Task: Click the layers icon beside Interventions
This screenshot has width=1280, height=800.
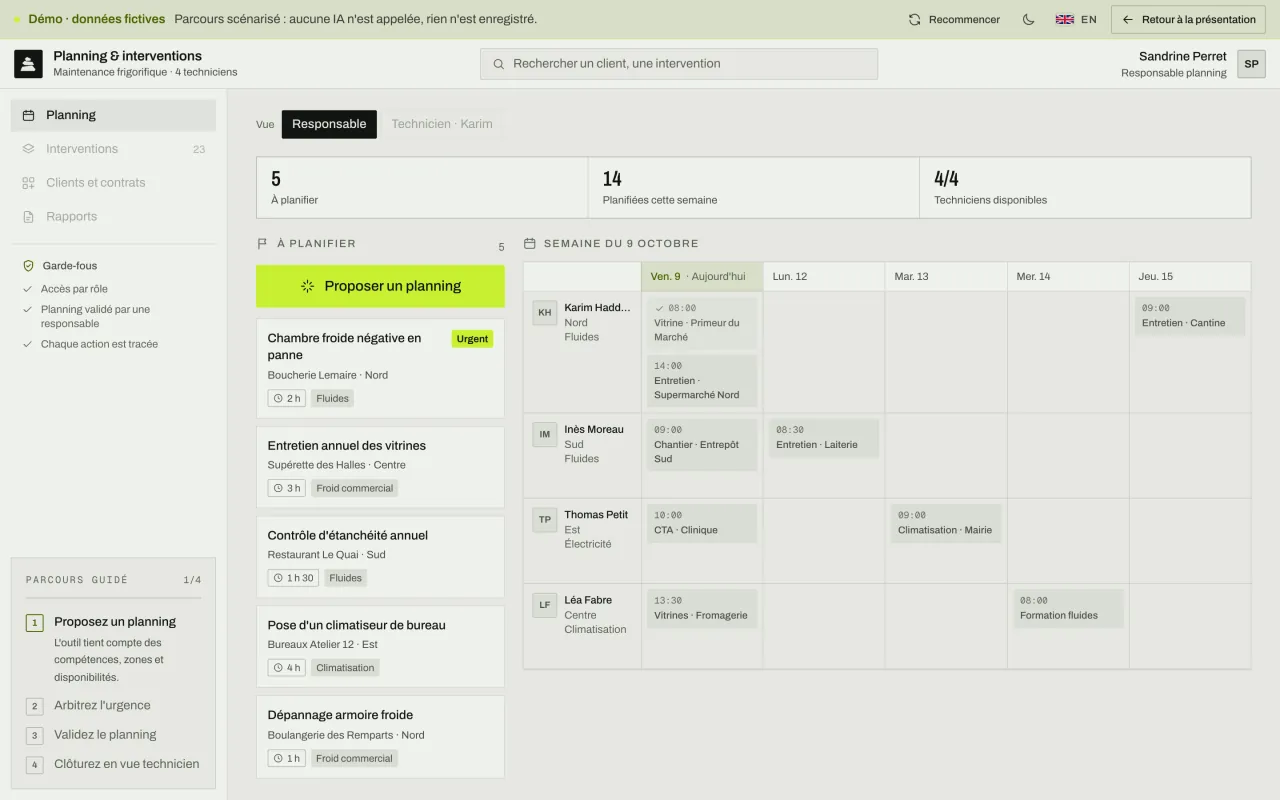Action: 28,149
